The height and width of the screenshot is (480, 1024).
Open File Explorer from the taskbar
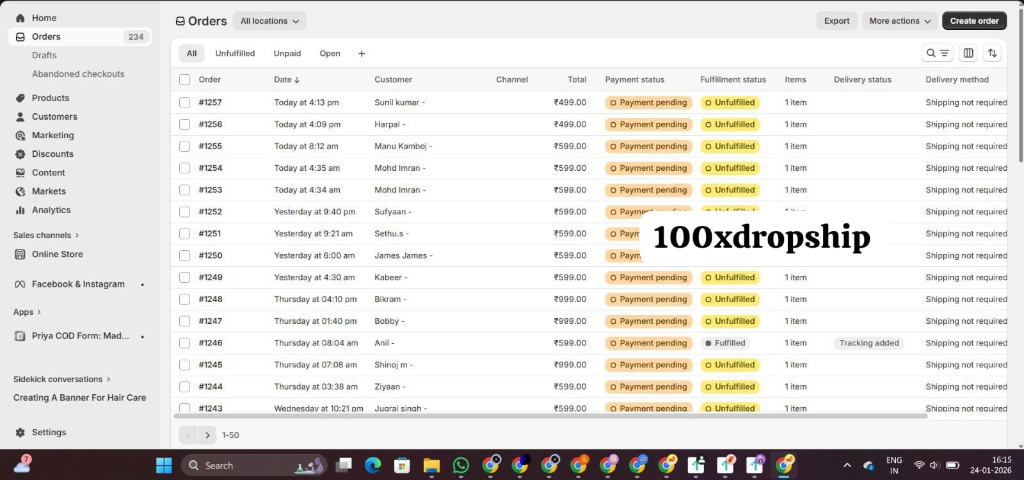point(432,465)
